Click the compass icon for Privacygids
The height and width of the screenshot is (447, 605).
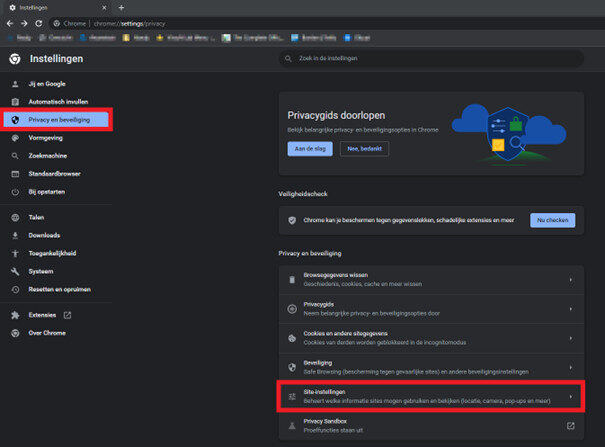pyautogui.click(x=292, y=309)
